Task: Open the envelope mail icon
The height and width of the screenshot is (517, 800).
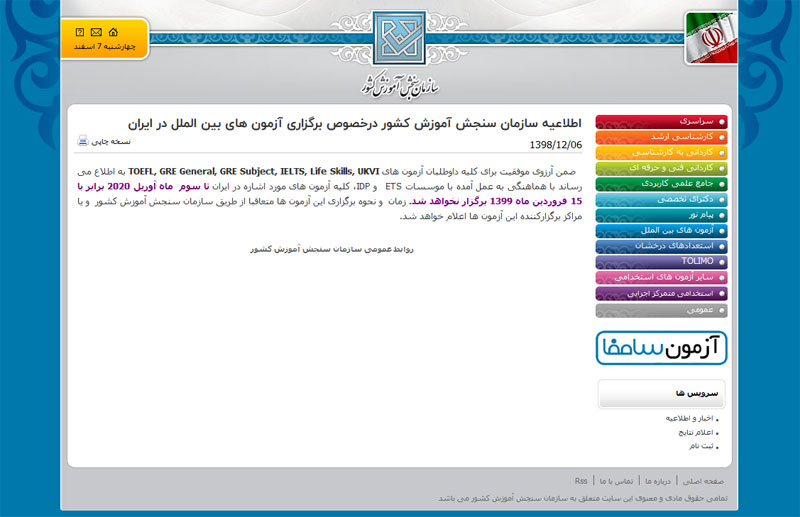Action: (x=96, y=32)
